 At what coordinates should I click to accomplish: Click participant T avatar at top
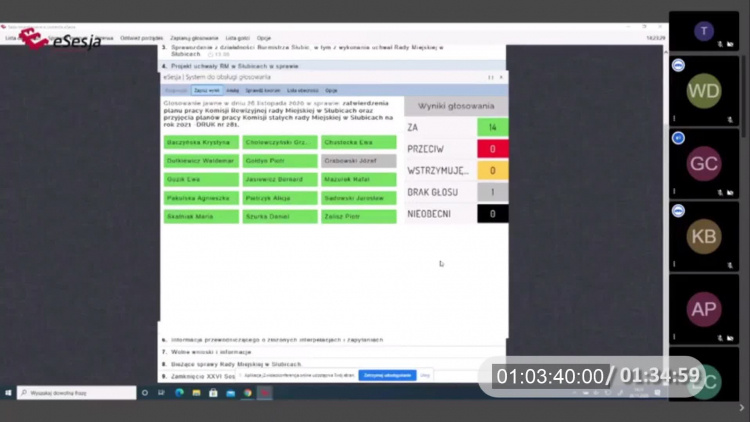coord(704,31)
